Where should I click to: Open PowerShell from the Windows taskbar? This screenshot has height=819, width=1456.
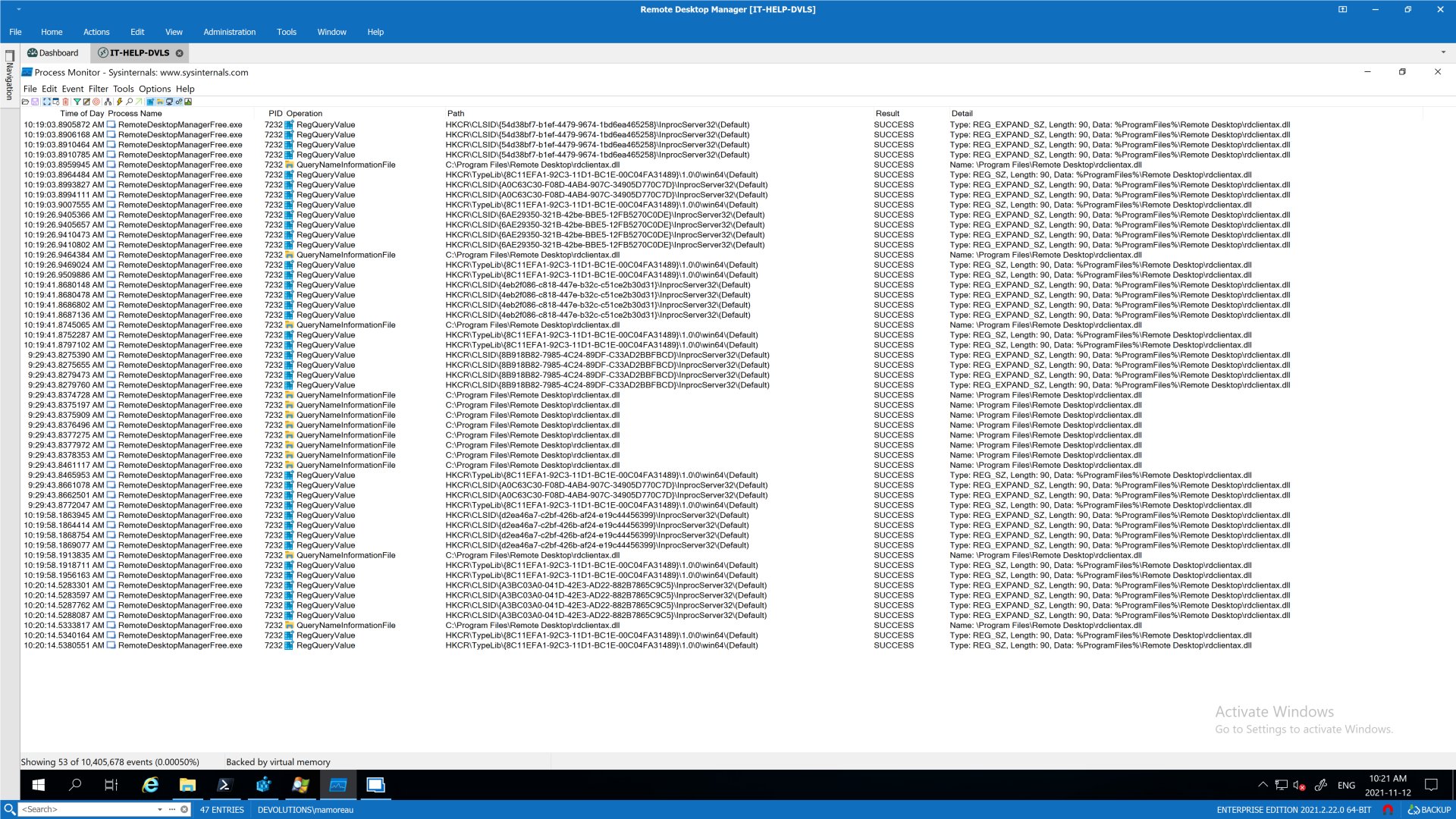(225, 785)
